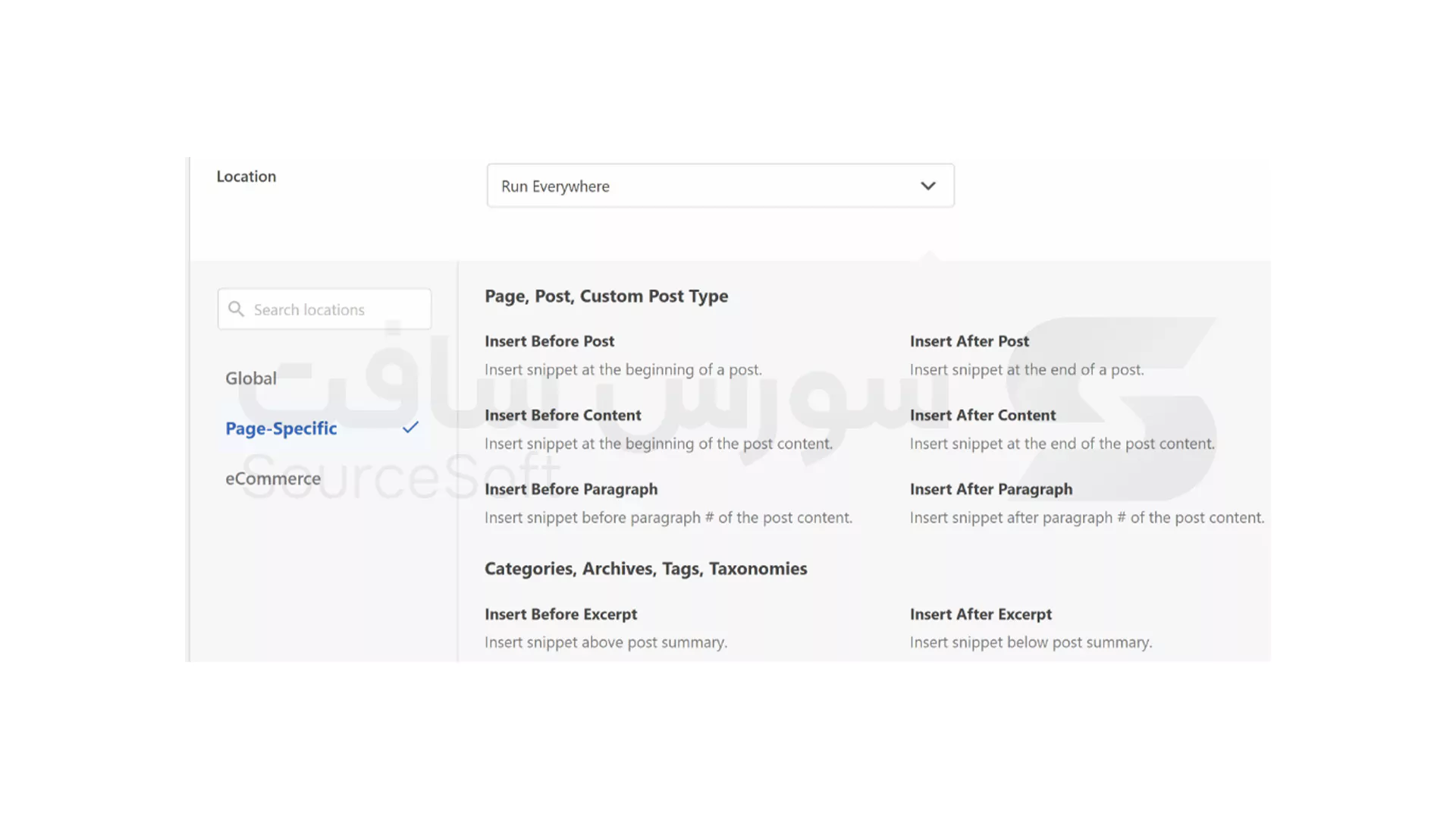Expand the Location dropdown arrow

927,186
